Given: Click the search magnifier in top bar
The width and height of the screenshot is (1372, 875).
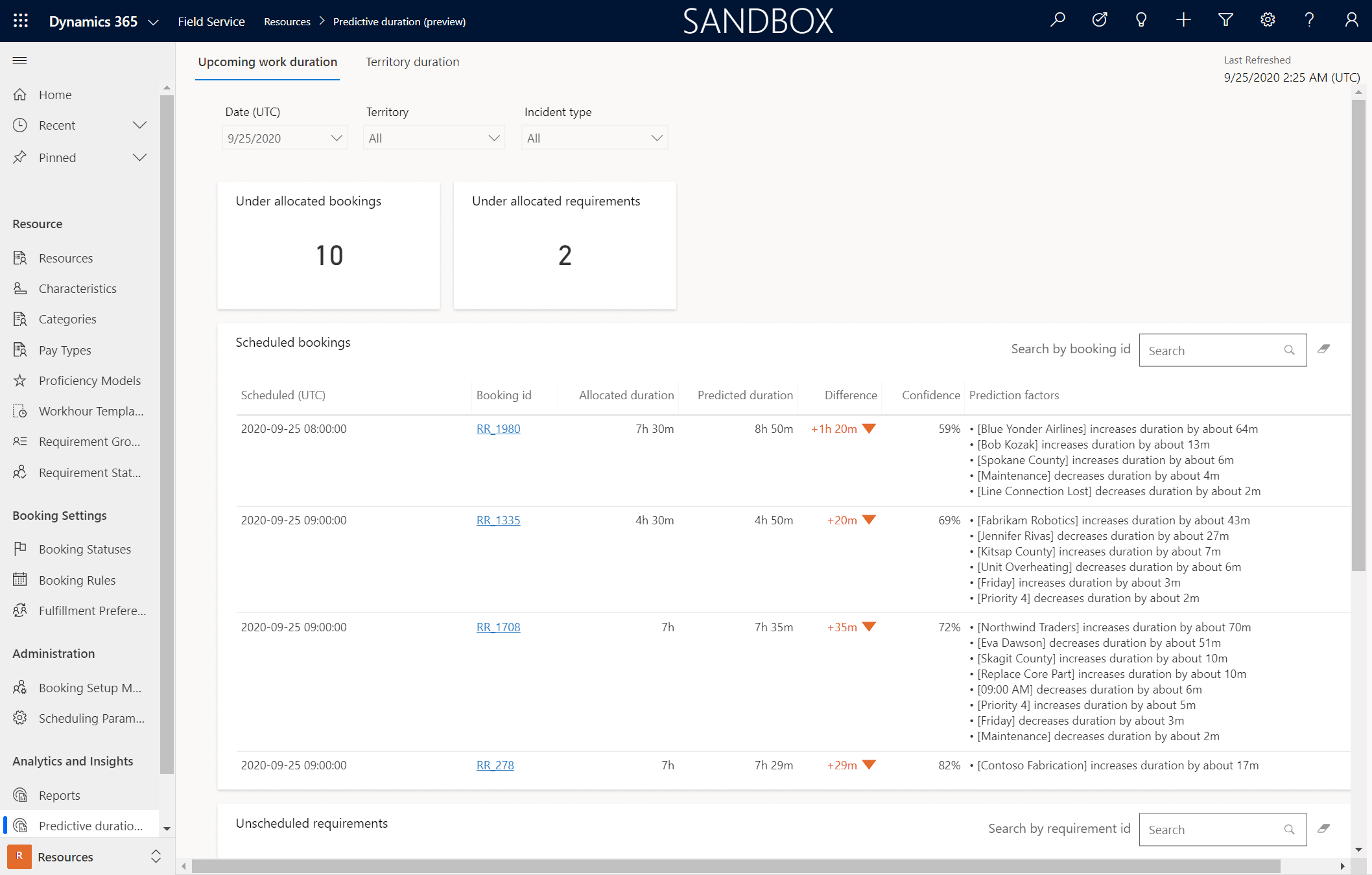Looking at the screenshot, I should [1058, 20].
